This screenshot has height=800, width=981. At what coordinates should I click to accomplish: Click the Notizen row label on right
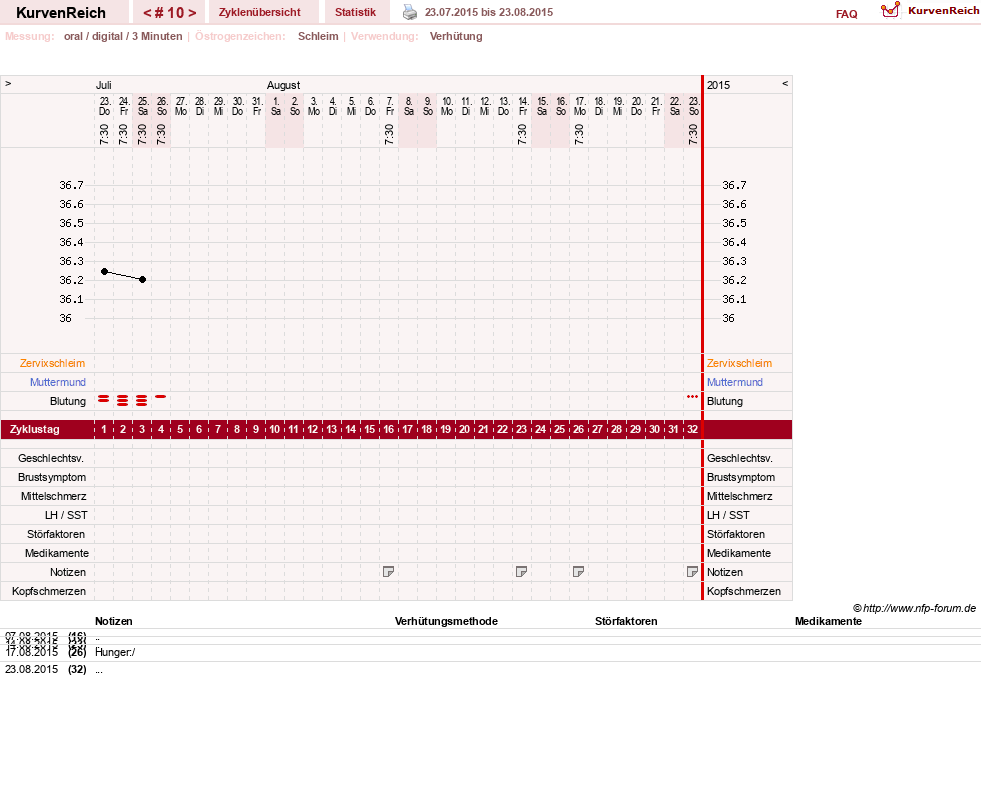click(x=724, y=572)
